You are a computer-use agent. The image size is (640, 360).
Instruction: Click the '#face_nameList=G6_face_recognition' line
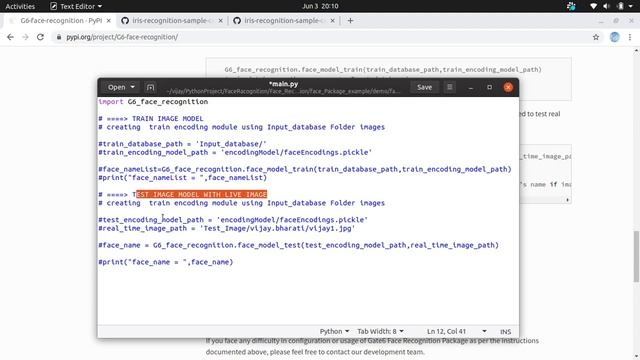(x=305, y=169)
